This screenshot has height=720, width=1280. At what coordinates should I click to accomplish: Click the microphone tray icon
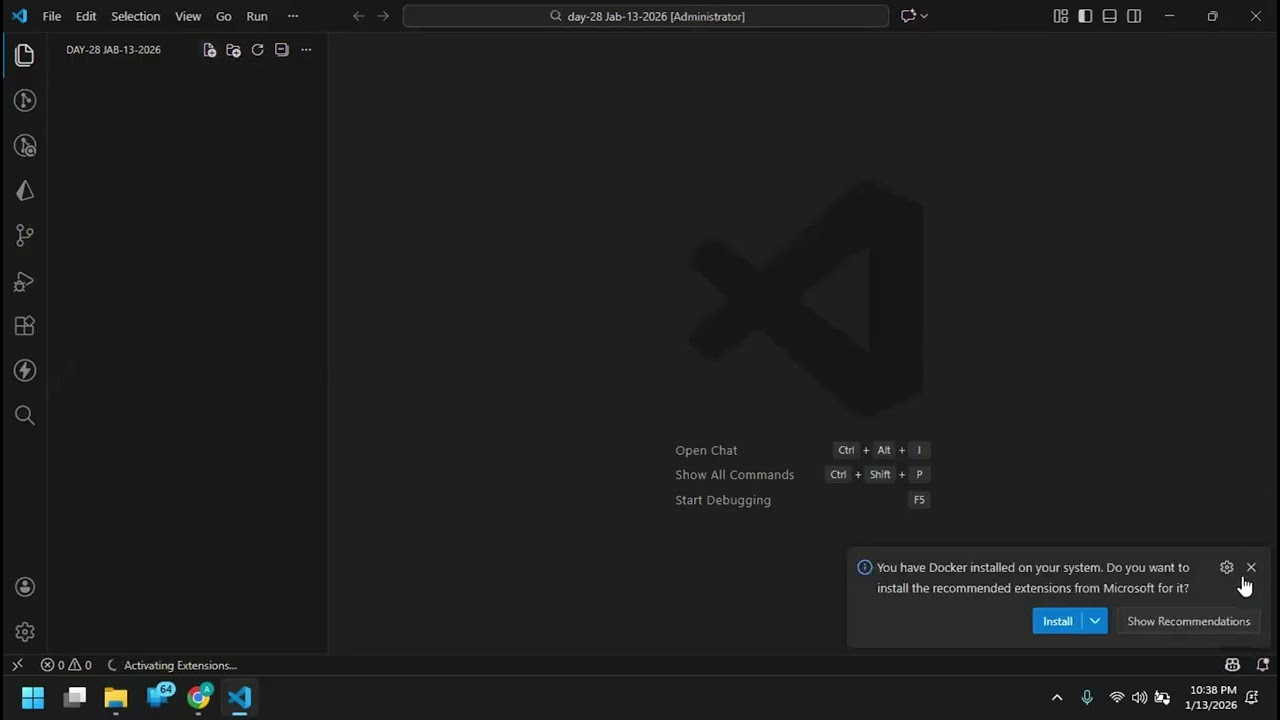click(x=1087, y=697)
